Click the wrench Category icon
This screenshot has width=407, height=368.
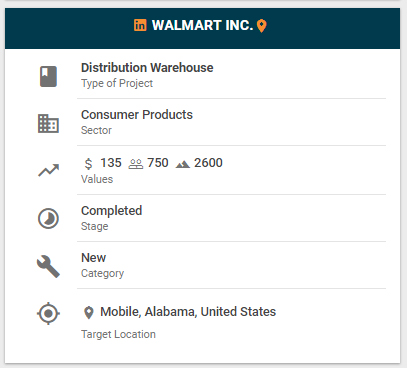48,266
